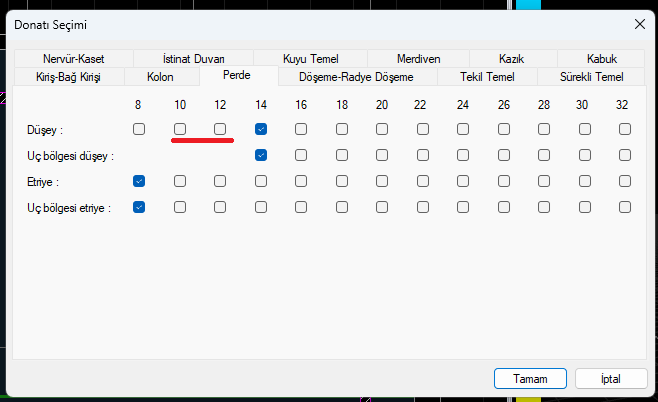
Task: Open the Merdiven tab
Action: [418, 59]
